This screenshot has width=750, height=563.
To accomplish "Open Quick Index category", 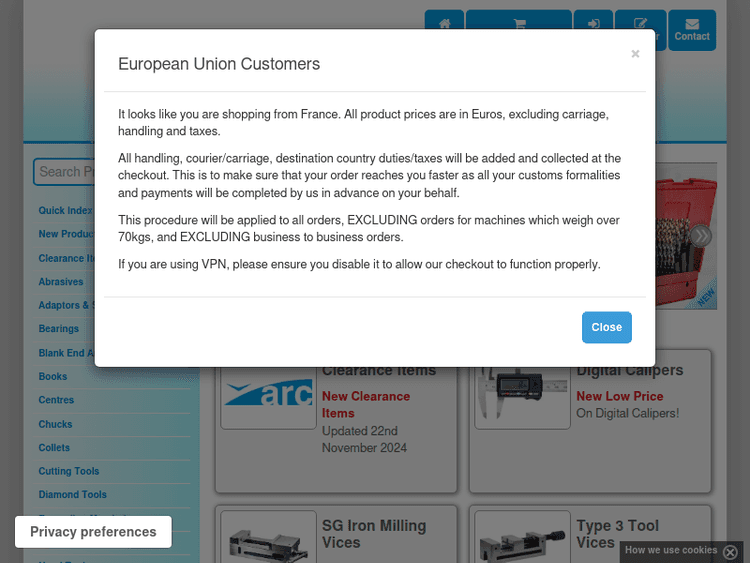I will (66, 210).
